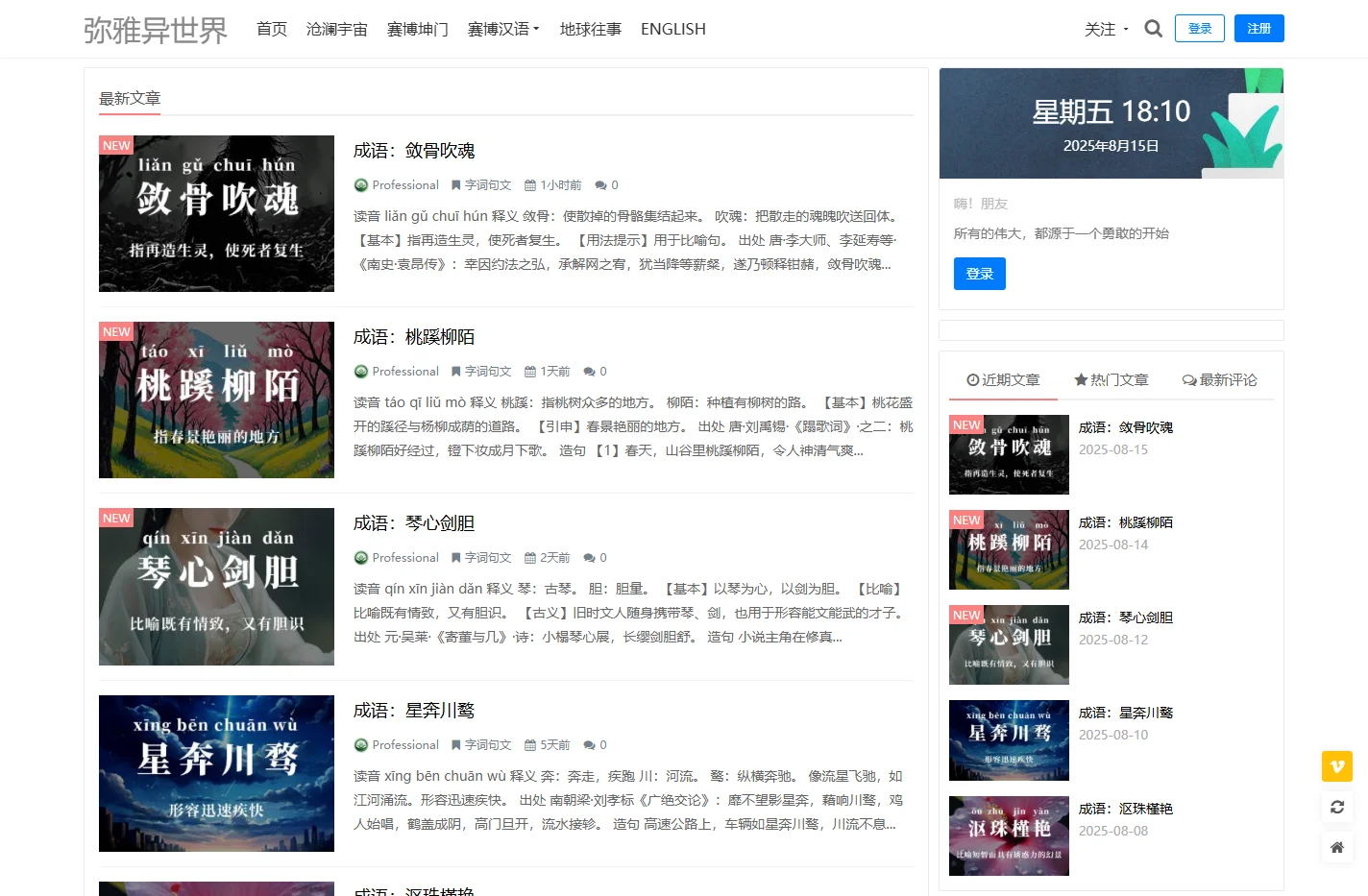Click comment bubble icon of 桃蹊柳陌 article

[x=589, y=372]
